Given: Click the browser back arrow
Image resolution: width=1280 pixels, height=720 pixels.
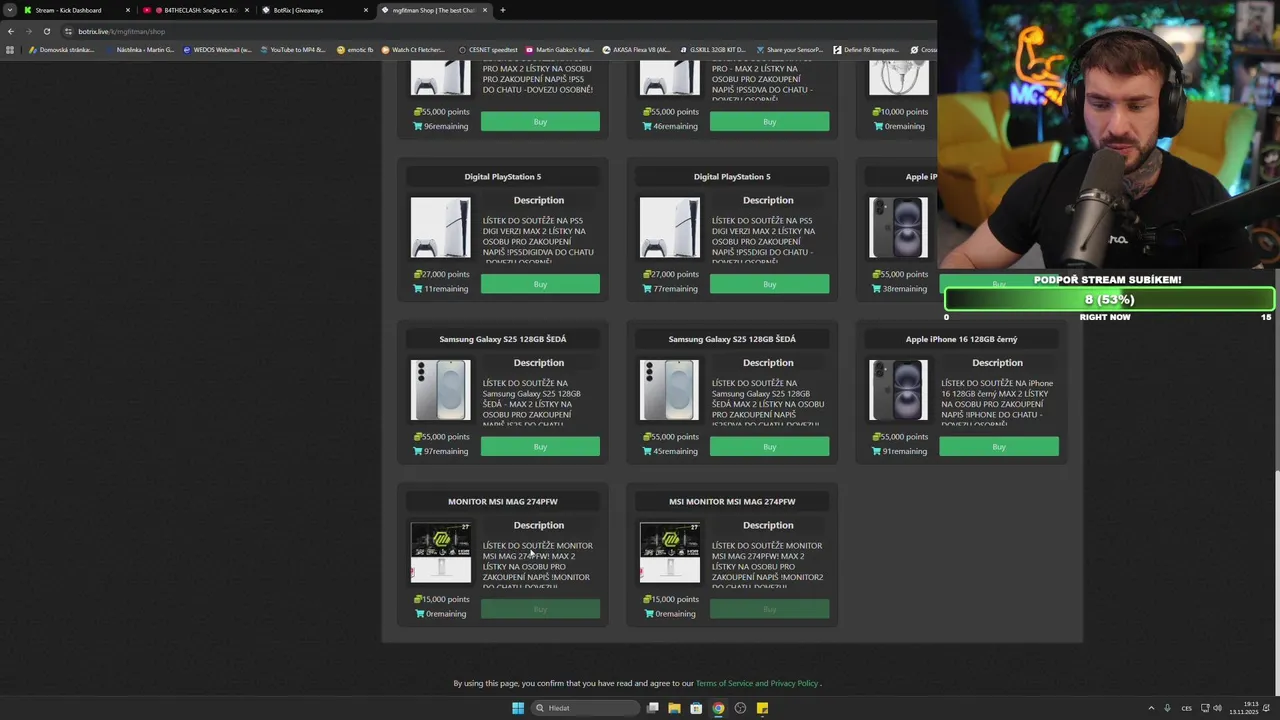Looking at the screenshot, I should coord(11,31).
